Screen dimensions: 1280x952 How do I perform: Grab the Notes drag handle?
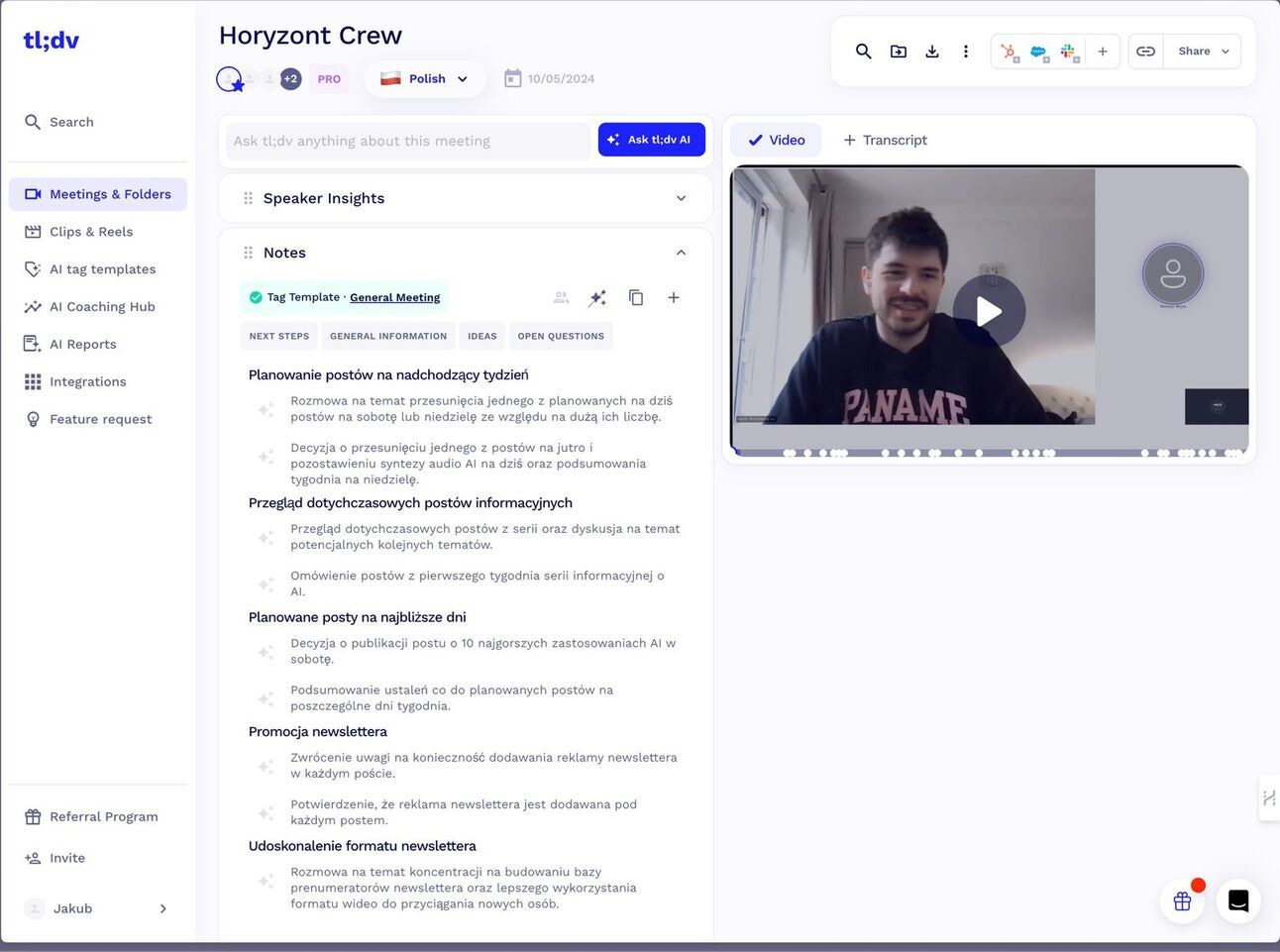click(x=248, y=253)
